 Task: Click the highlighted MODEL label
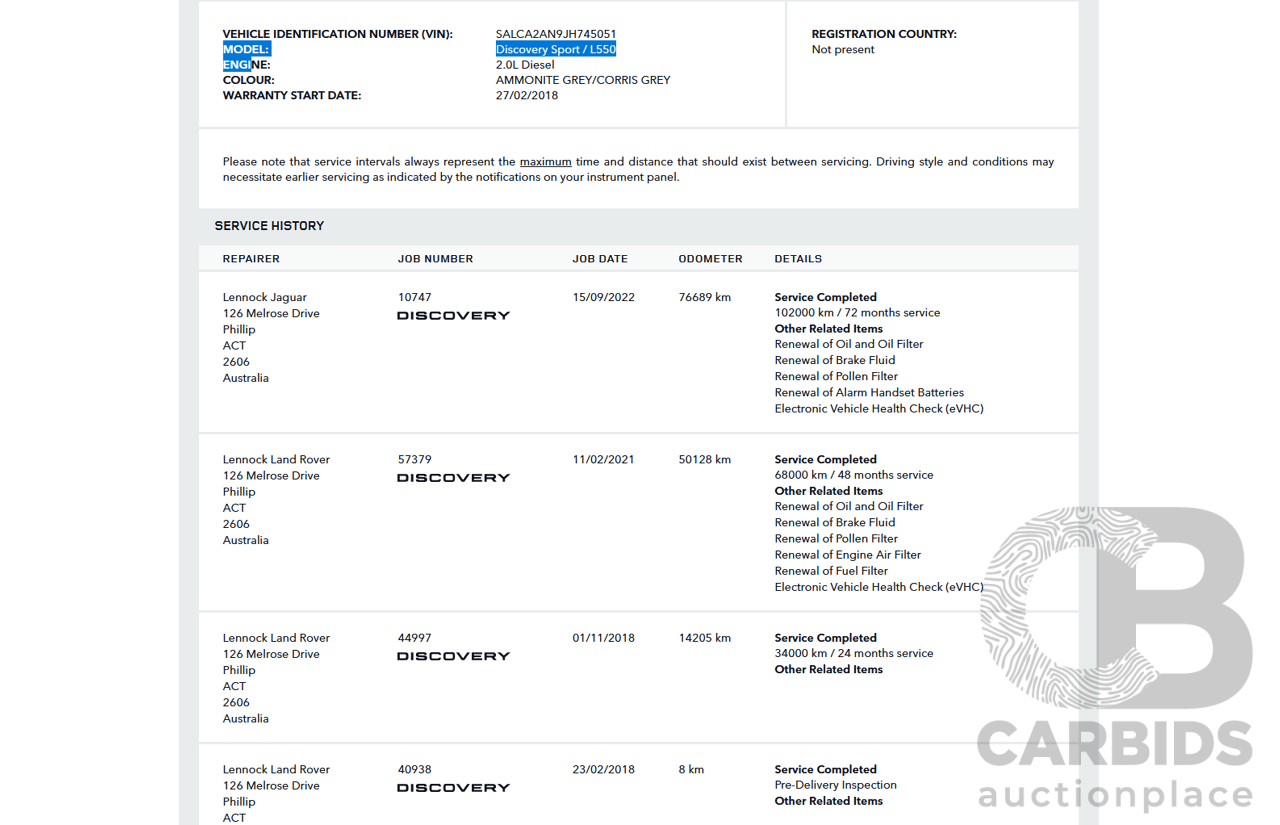[246, 50]
